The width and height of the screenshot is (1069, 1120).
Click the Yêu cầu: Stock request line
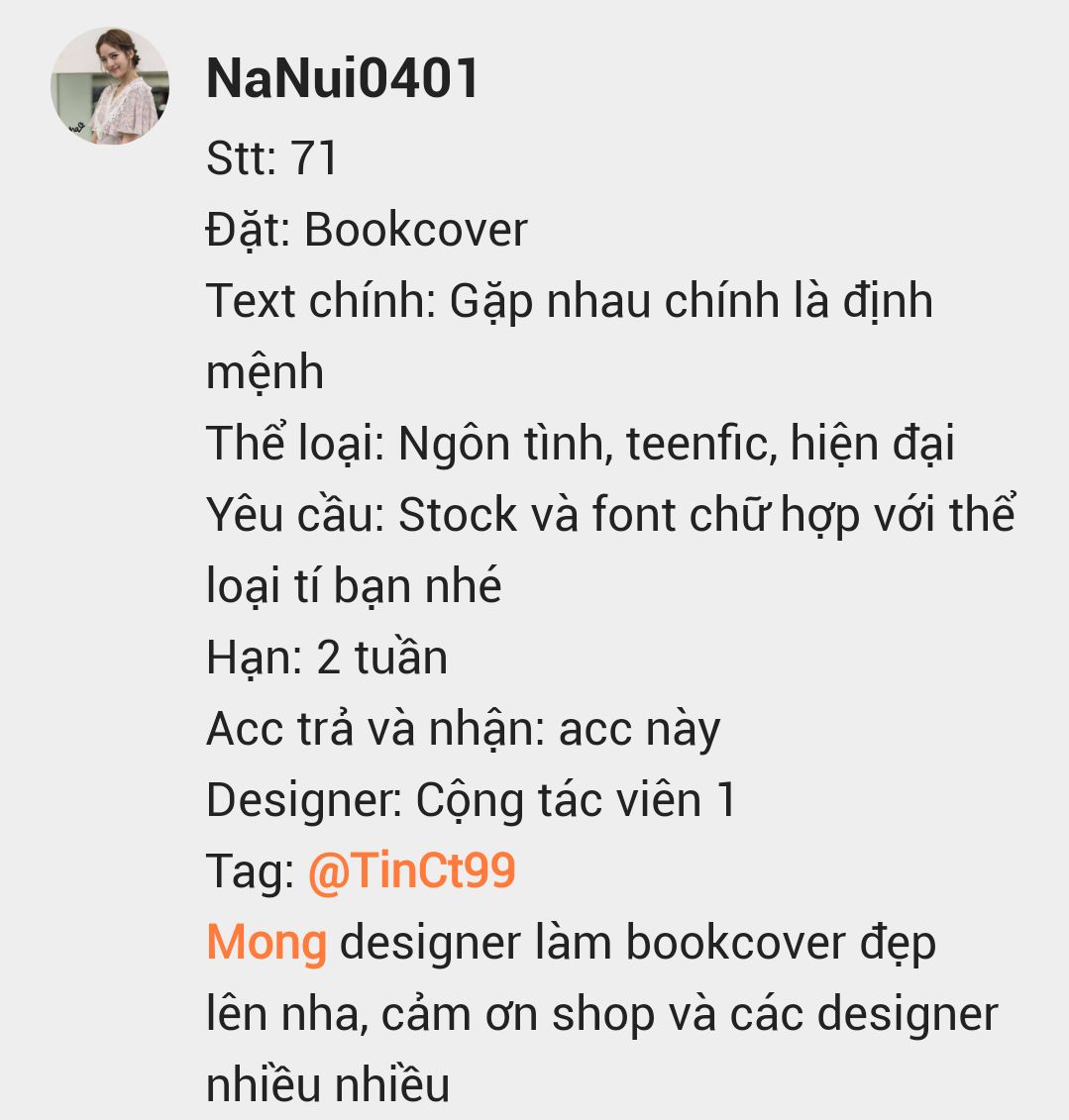coord(610,514)
